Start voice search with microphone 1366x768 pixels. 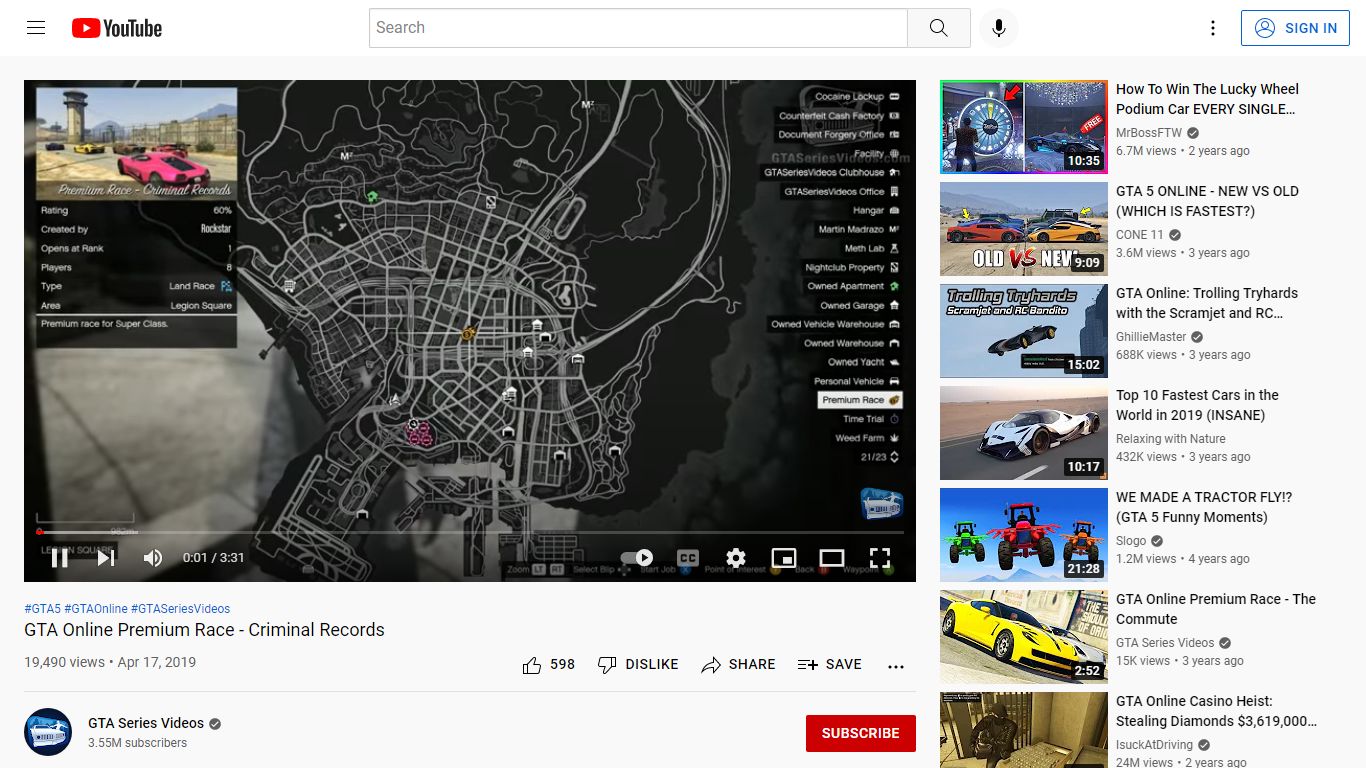tap(998, 28)
